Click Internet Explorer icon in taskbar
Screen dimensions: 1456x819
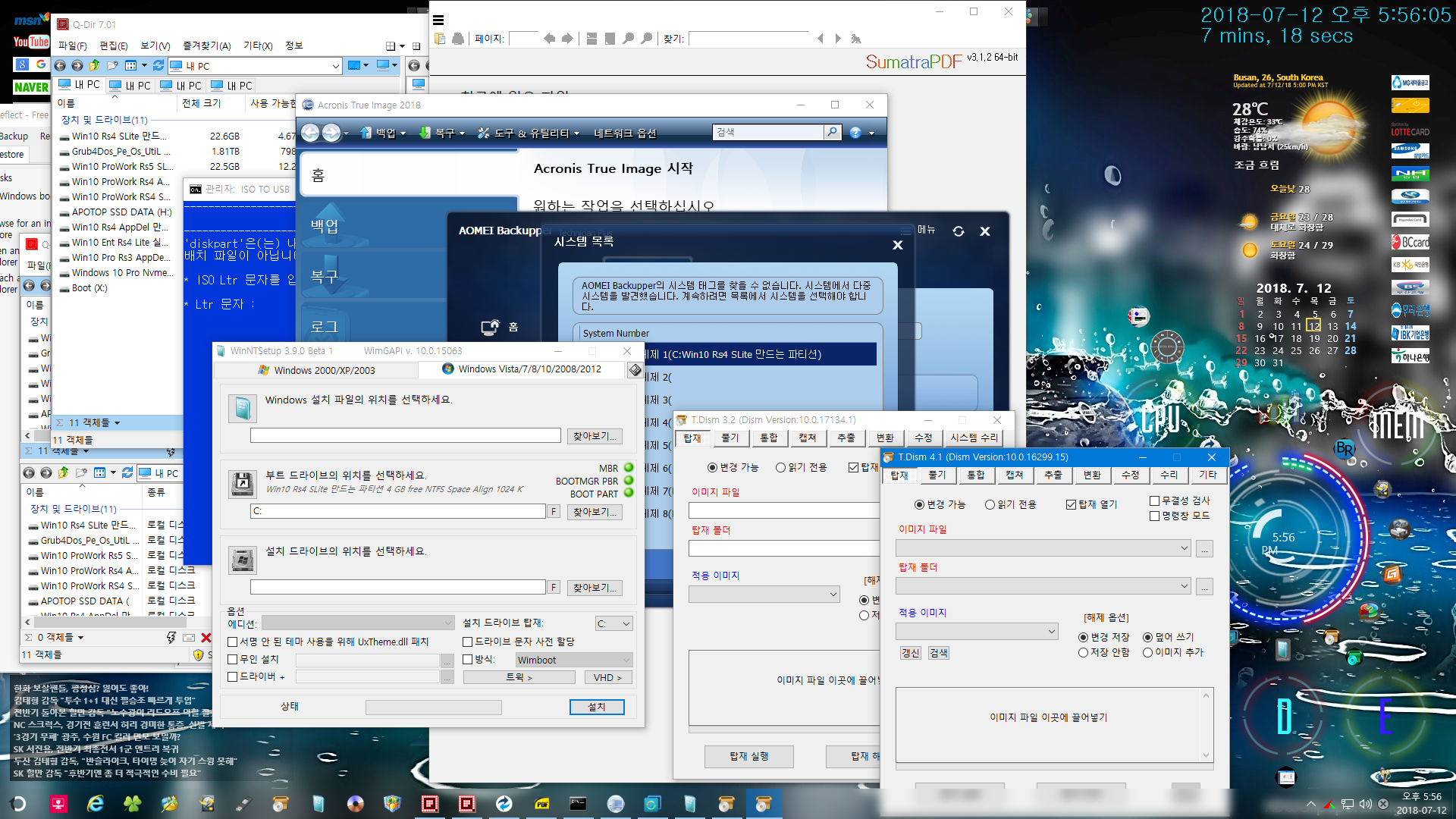(x=96, y=804)
